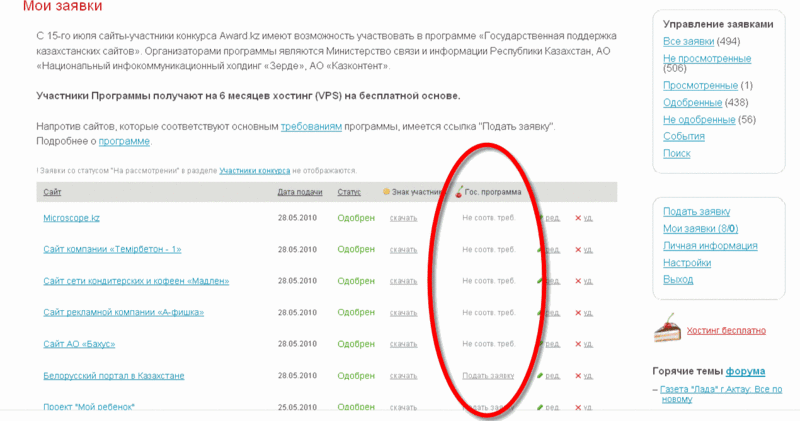Open Настройки link

(687, 263)
